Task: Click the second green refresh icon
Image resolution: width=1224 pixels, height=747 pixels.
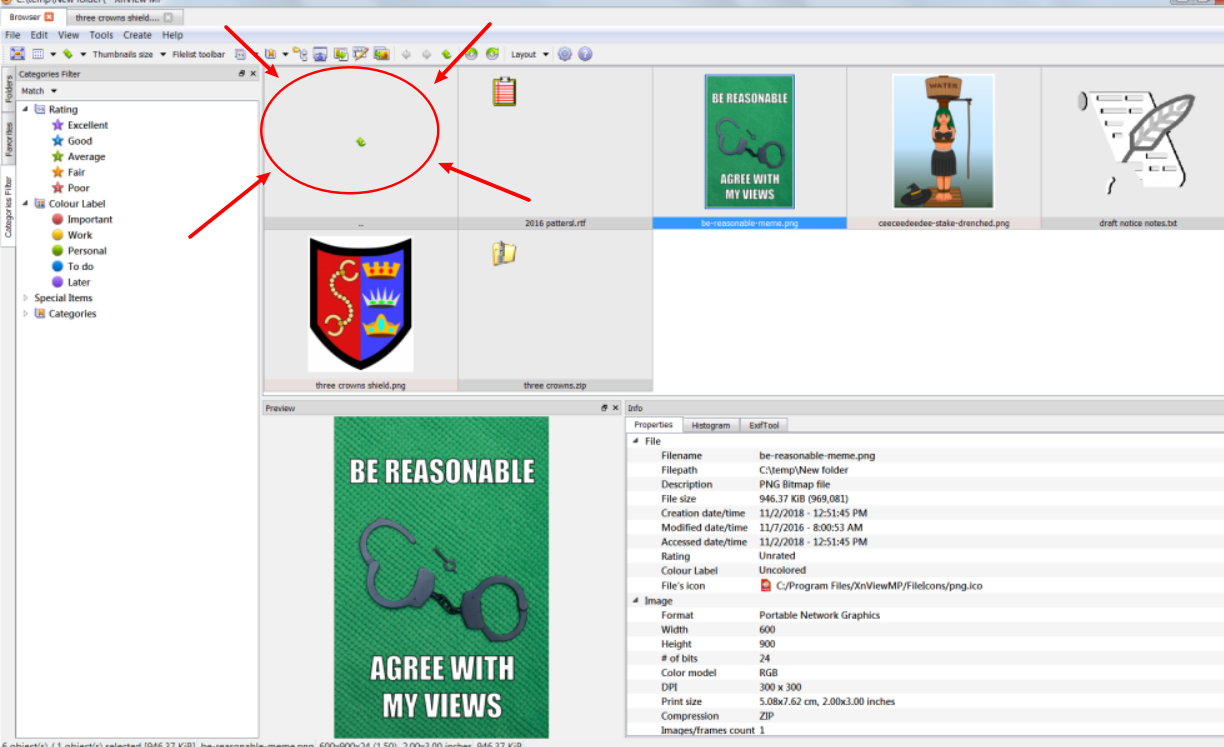Action: 492,54
